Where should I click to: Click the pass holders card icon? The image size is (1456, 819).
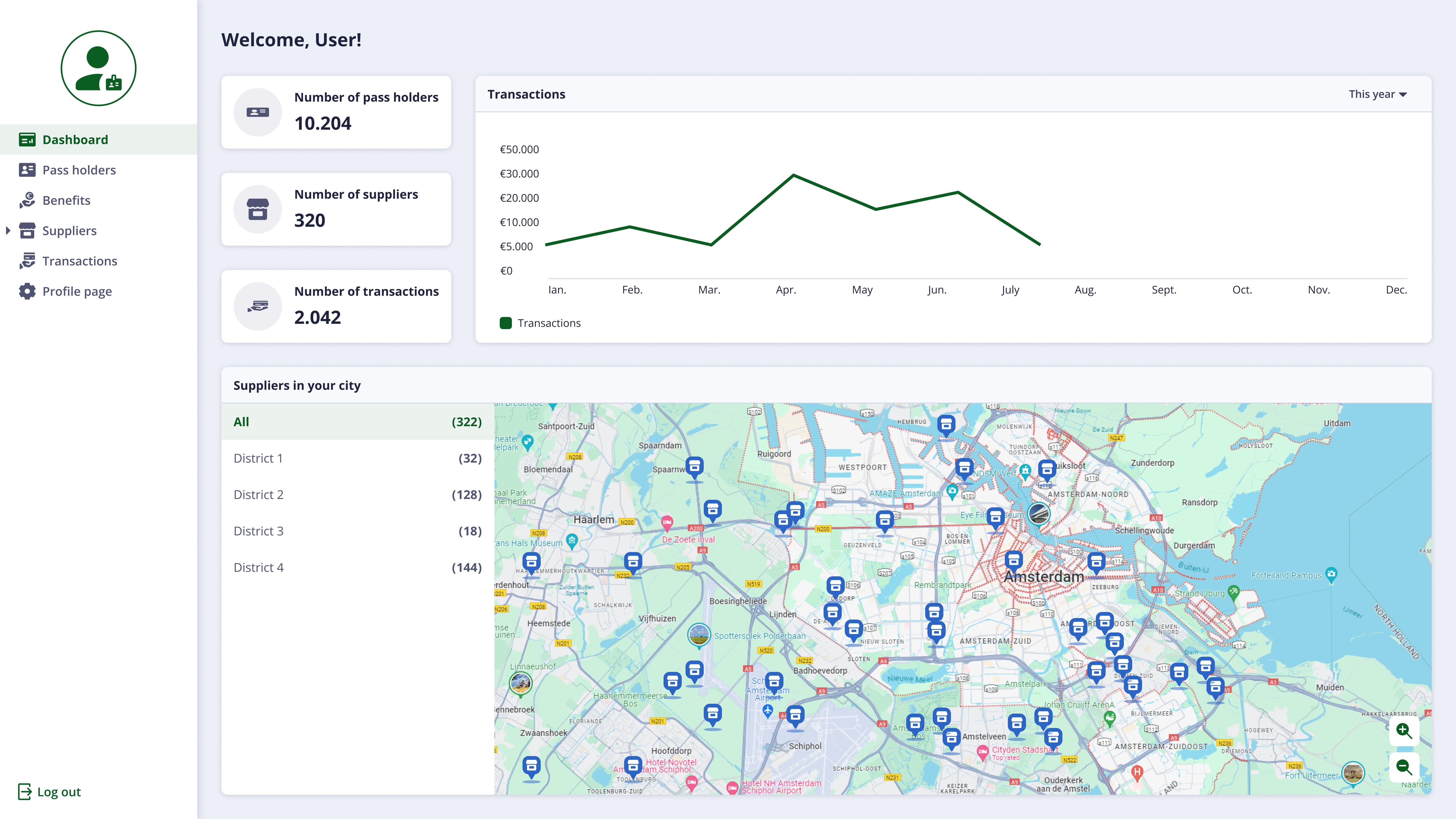pos(258,112)
